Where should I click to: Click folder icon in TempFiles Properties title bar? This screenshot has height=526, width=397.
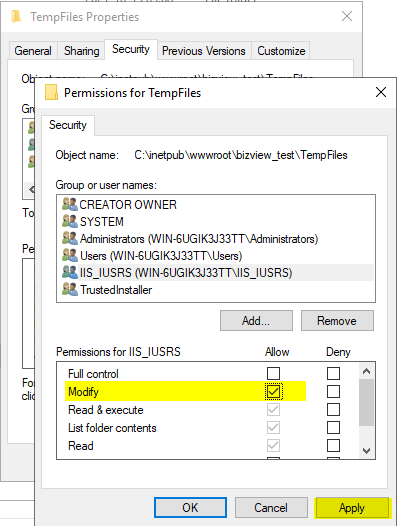coord(16,16)
